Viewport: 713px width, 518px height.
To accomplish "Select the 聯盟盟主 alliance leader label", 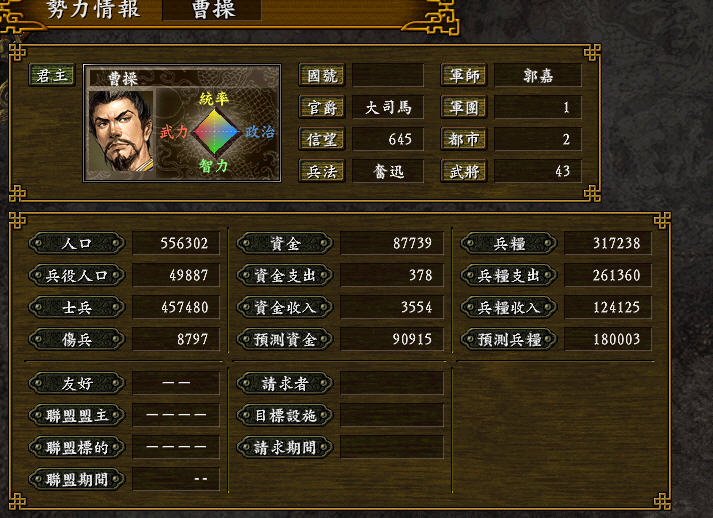I will tap(77, 415).
